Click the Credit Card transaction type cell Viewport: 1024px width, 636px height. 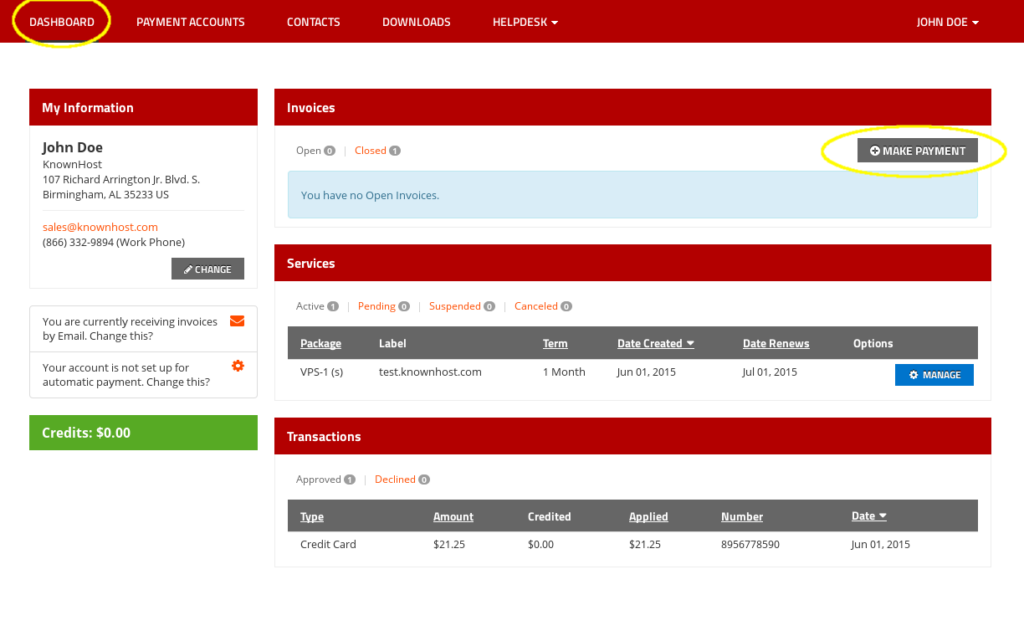(328, 545)
